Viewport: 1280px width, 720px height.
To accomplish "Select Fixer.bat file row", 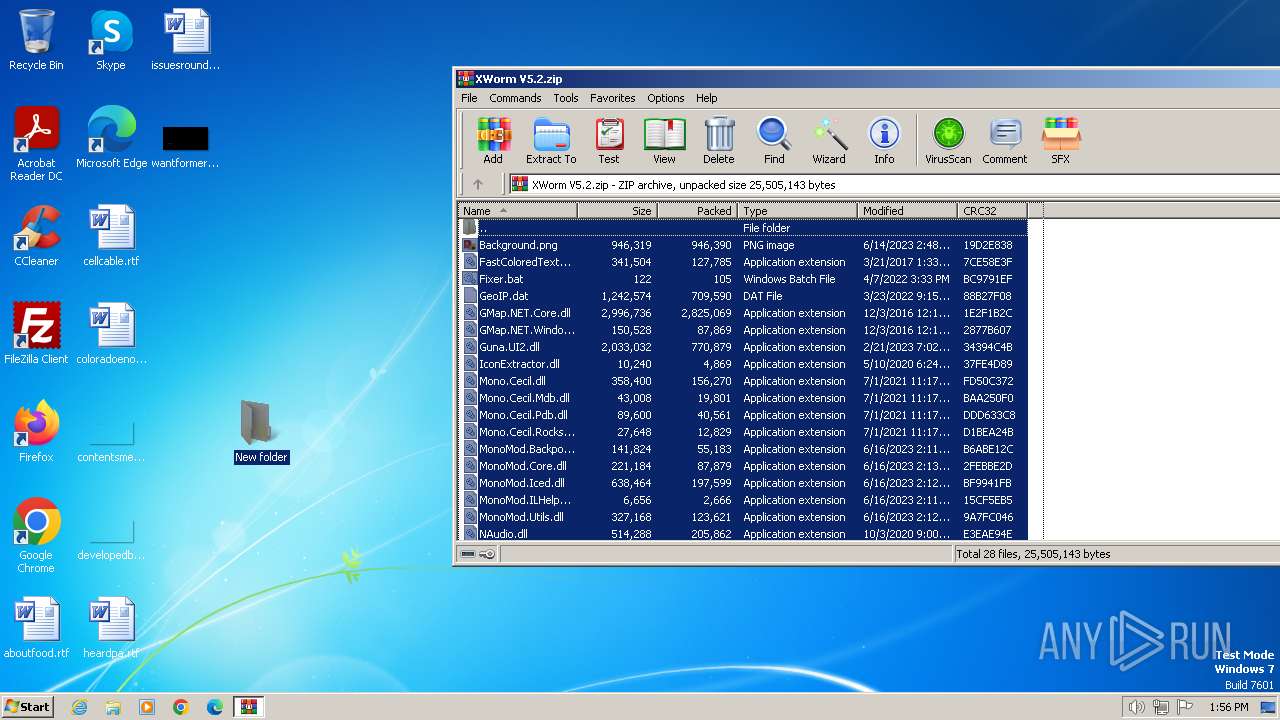I will tap(743, 279).
